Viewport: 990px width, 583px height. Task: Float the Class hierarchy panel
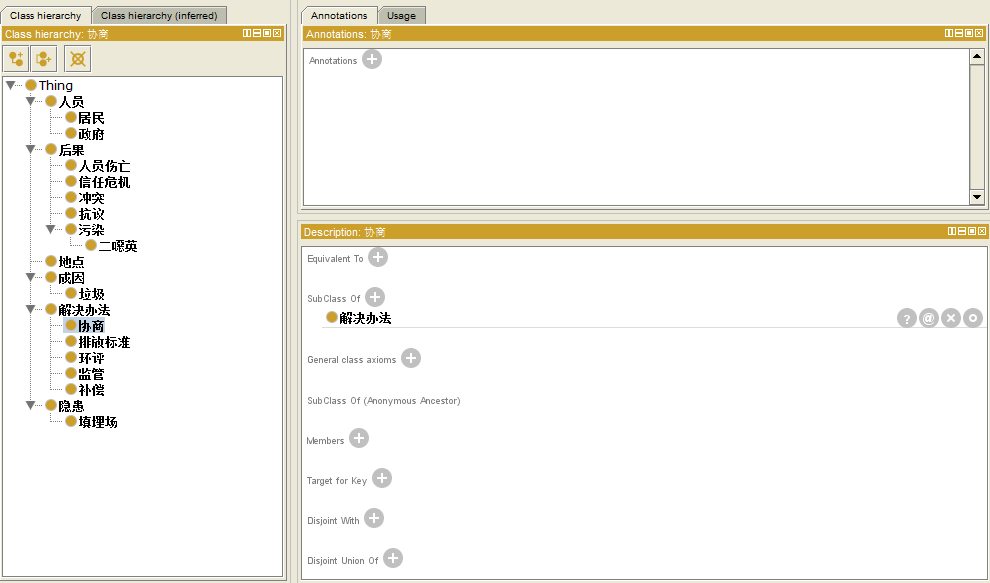(x=267, y=33)
